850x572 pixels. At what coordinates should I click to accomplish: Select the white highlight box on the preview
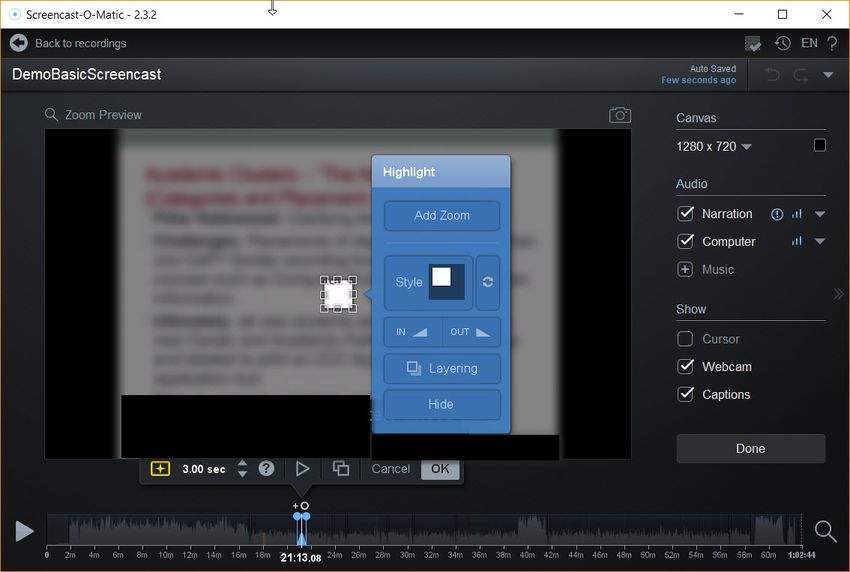click(338, 294)
